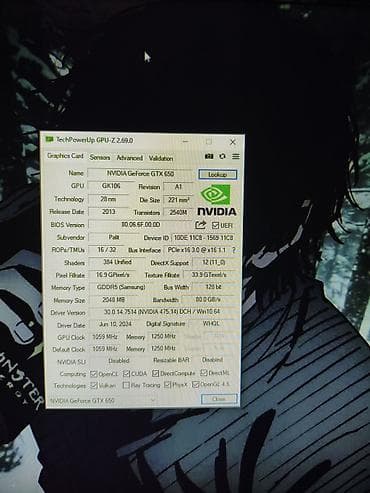Click the NVIDIA logo image

pos(217,200)
